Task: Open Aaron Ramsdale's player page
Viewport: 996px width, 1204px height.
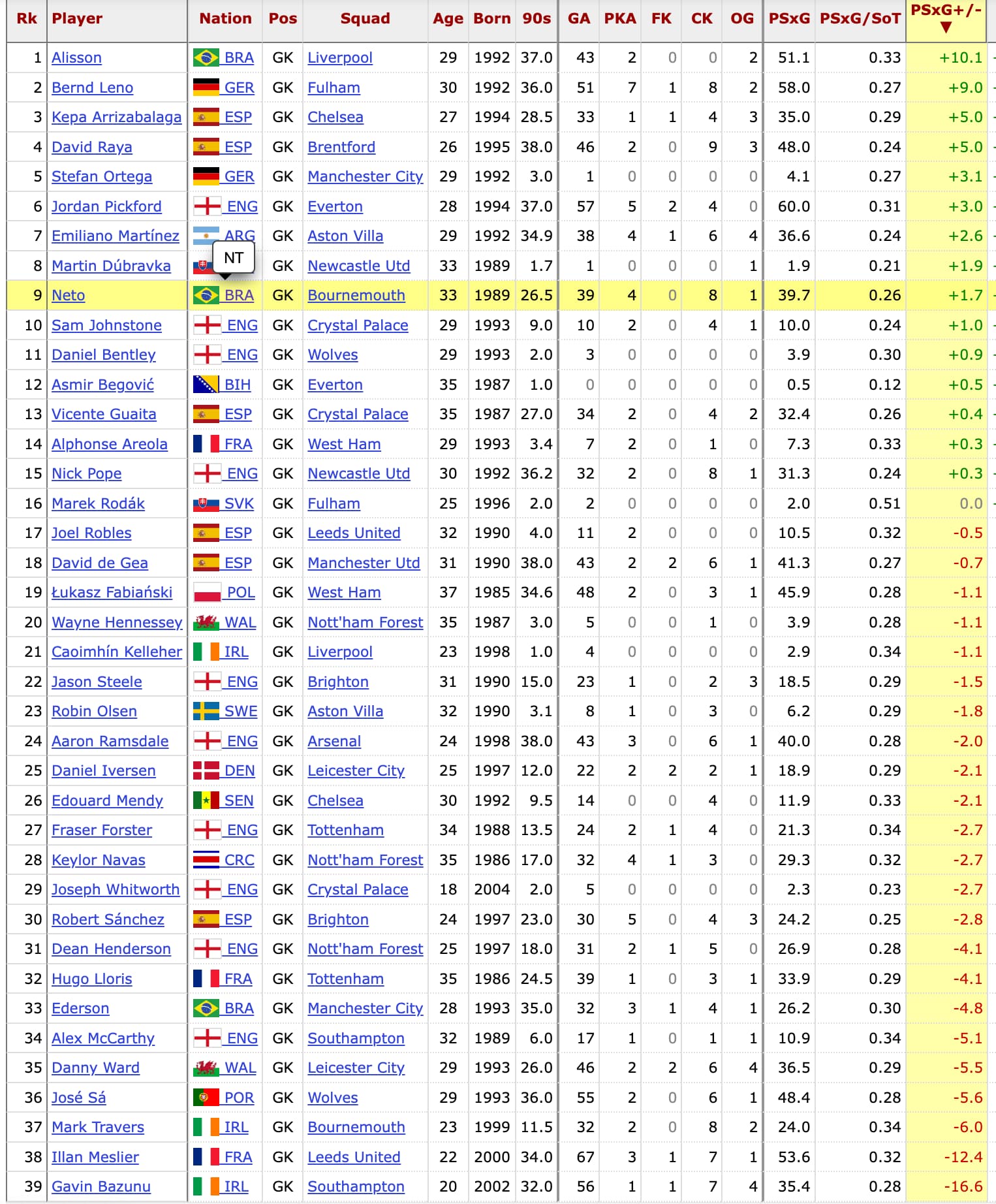Action: tap(110, 741)
